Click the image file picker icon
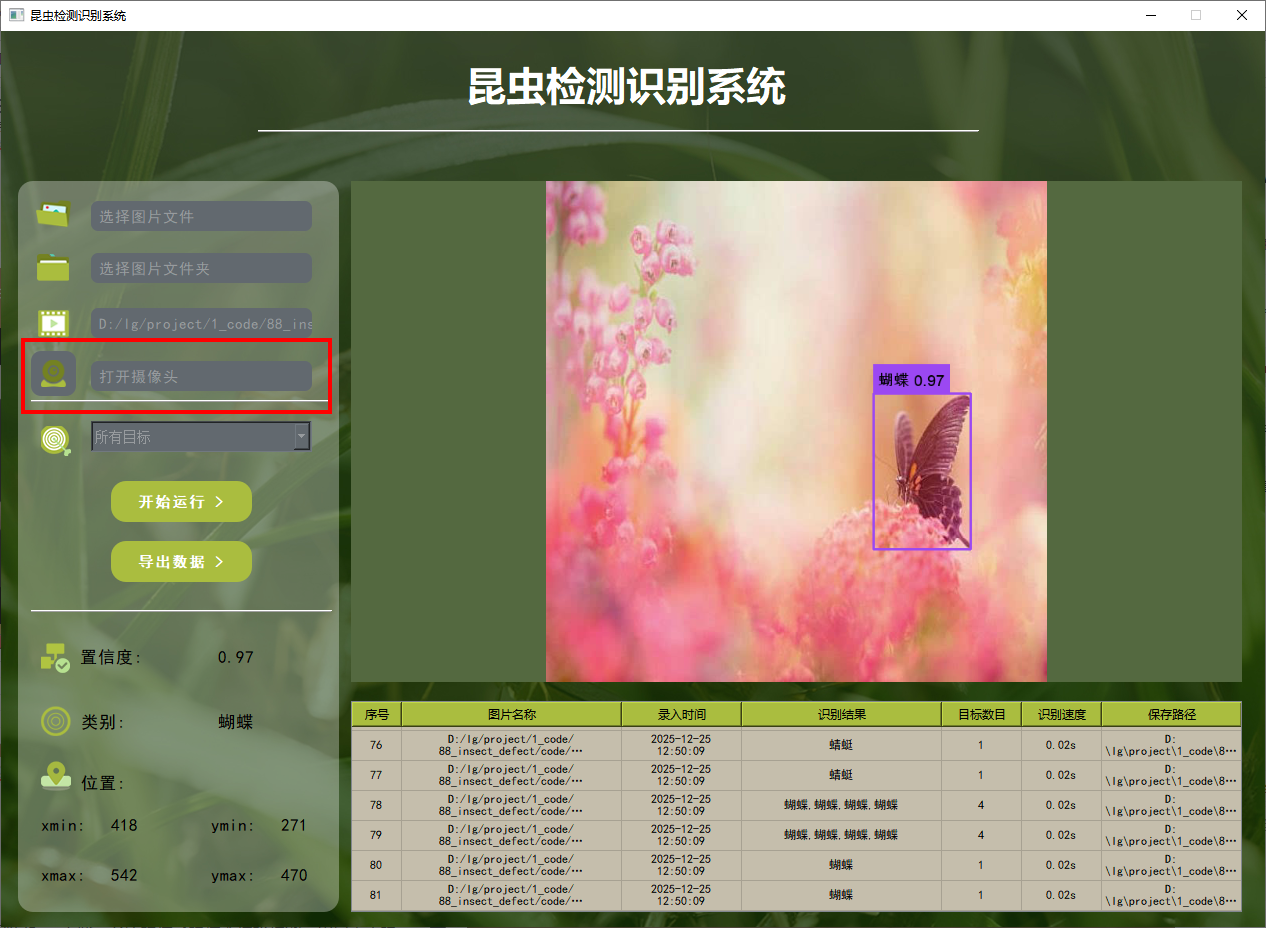The image size is (1266, 928). 53,214
